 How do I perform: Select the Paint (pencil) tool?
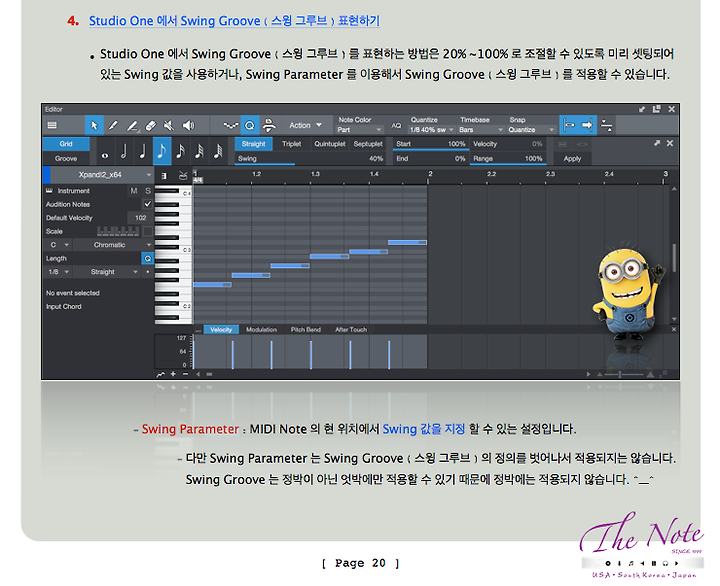click(113, 125)
